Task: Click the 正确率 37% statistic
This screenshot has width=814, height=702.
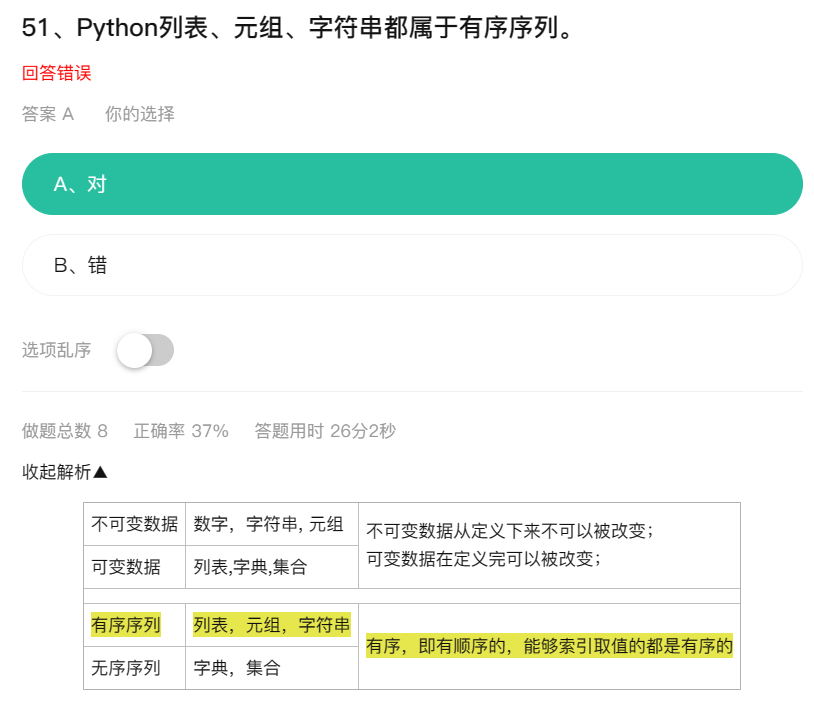Action: (x=181, y=430)
